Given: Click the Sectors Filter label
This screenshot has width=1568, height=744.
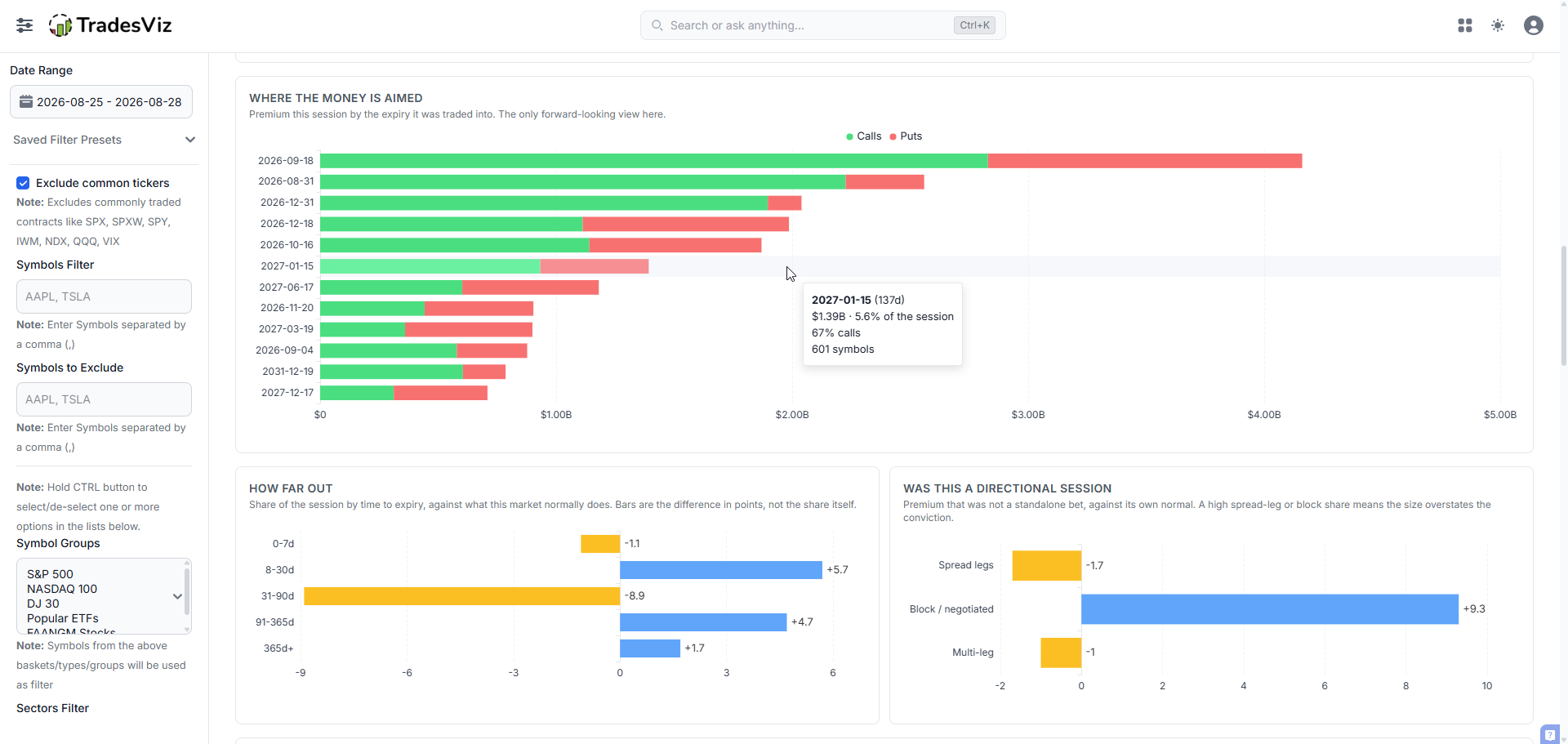Looking at the screenshot, I should [x=52, y=708].
